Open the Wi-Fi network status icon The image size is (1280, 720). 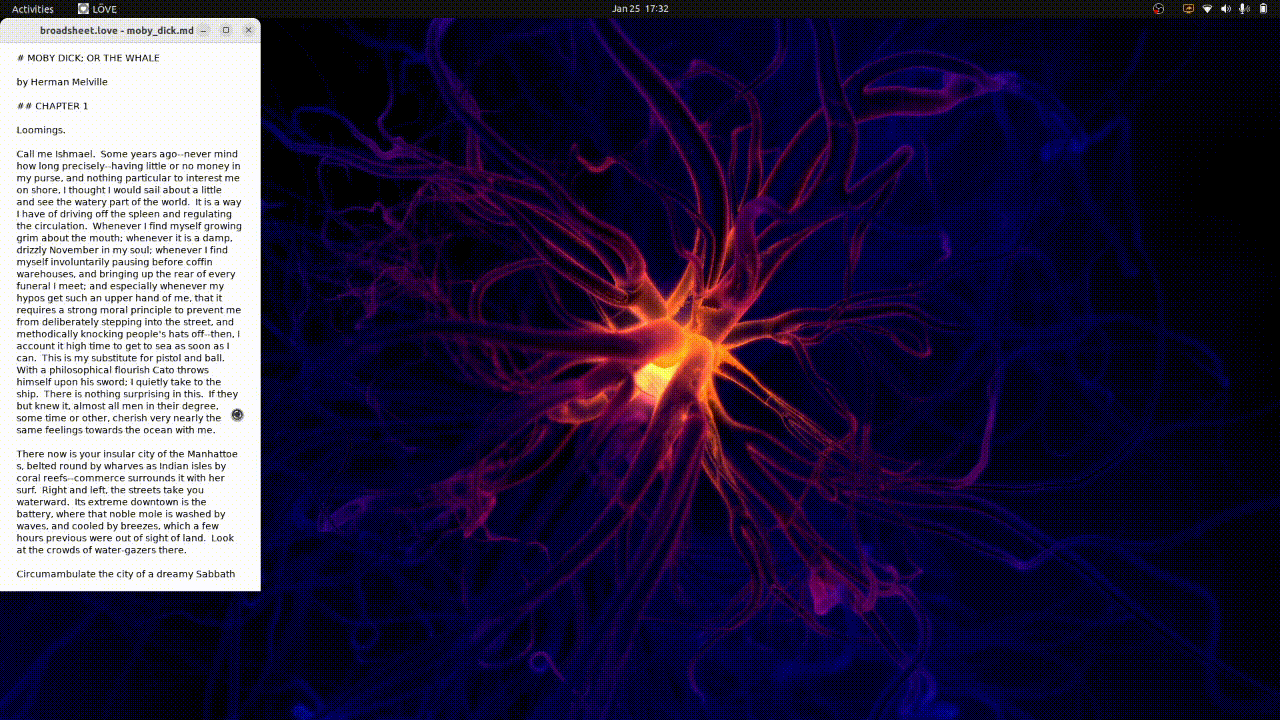[x=1207, y=9]
